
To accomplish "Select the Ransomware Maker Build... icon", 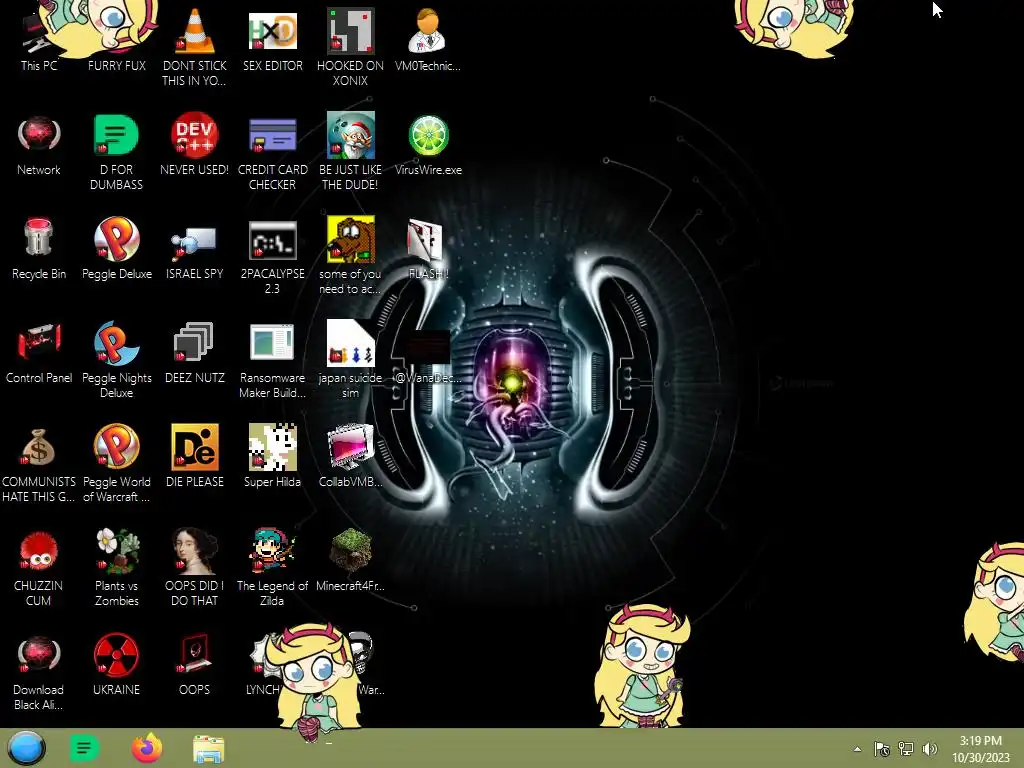I will tap(272, 359).
